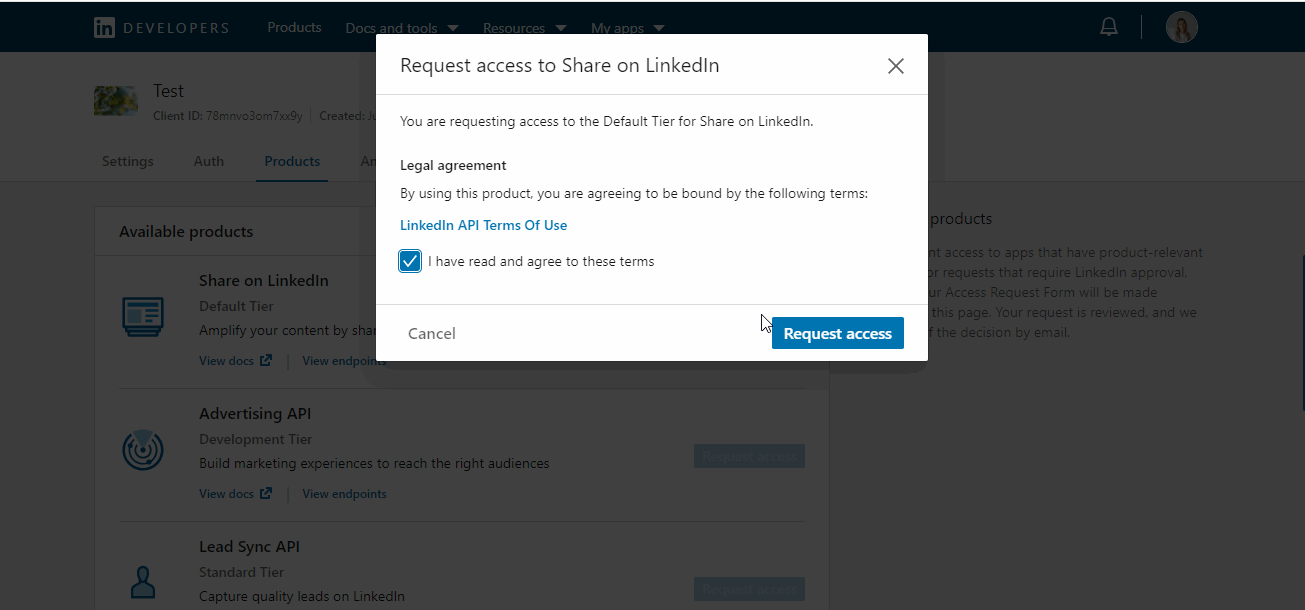The width and height of the screenshot is (1305, 610).
Task: Switch to the Settings tab
Action: tap(128, 161)
